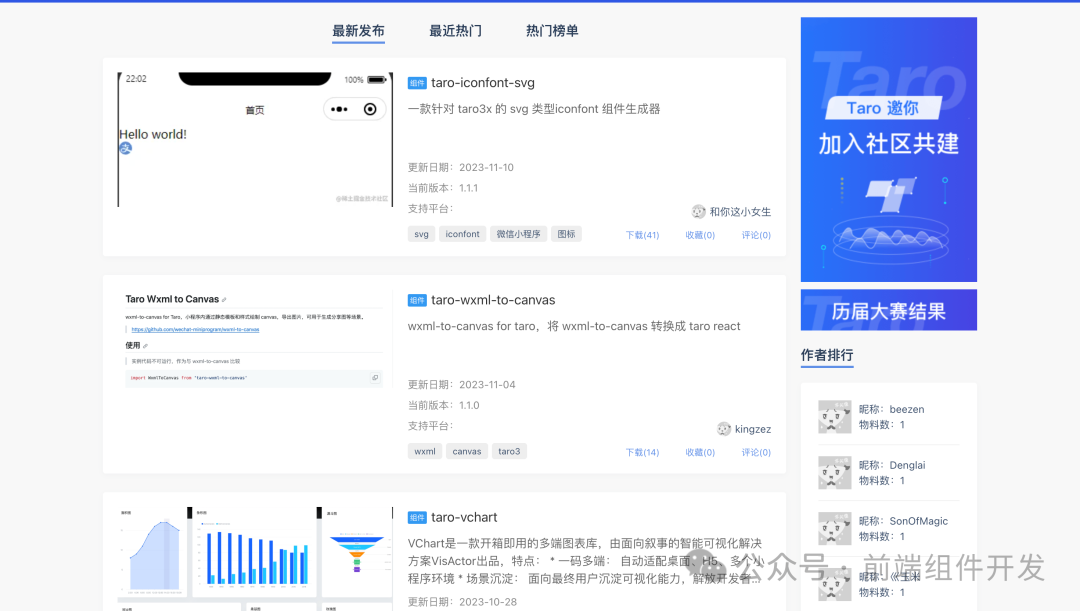This screenshot has width=1080, height=611.
Task: Open the taro-vchart charts preview thumbnail
Action: click(x=255, y=559)
